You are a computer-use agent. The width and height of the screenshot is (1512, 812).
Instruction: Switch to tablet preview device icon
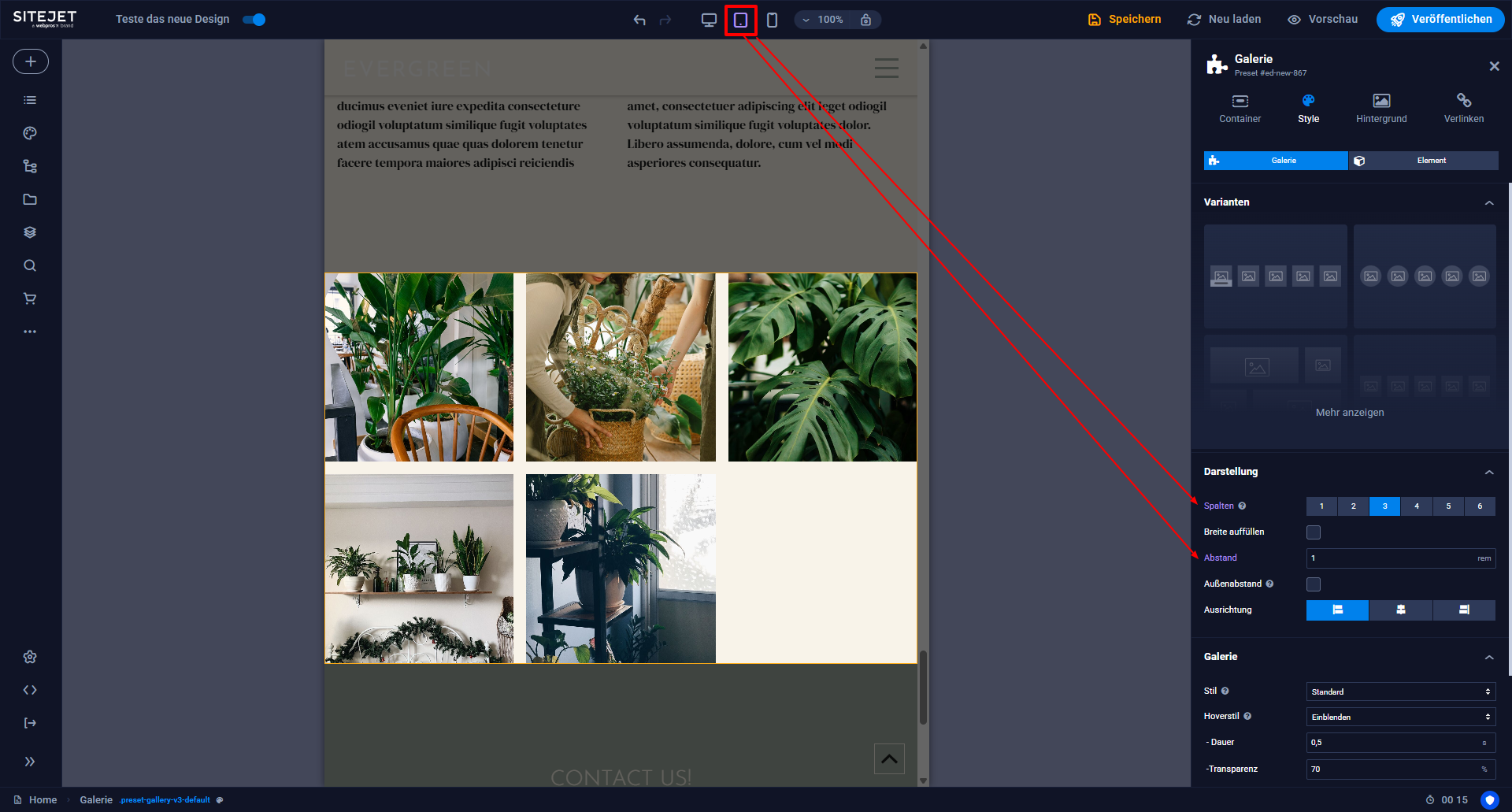(x=740, y=20)
